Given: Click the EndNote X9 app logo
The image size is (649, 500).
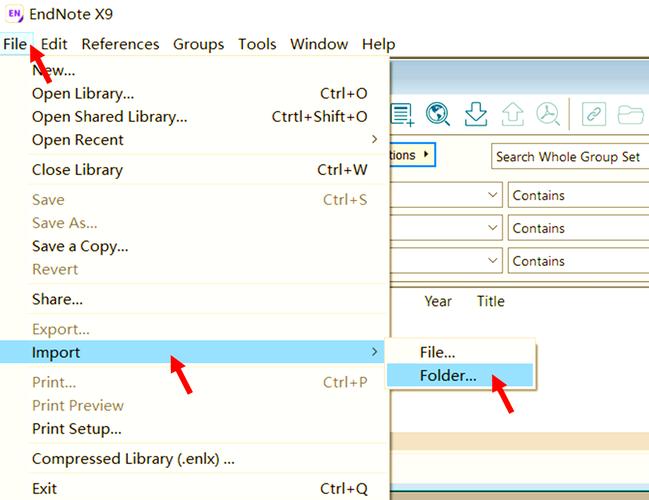Looking at the screenshot, I should pyautogui.click(x=15, y=14).
